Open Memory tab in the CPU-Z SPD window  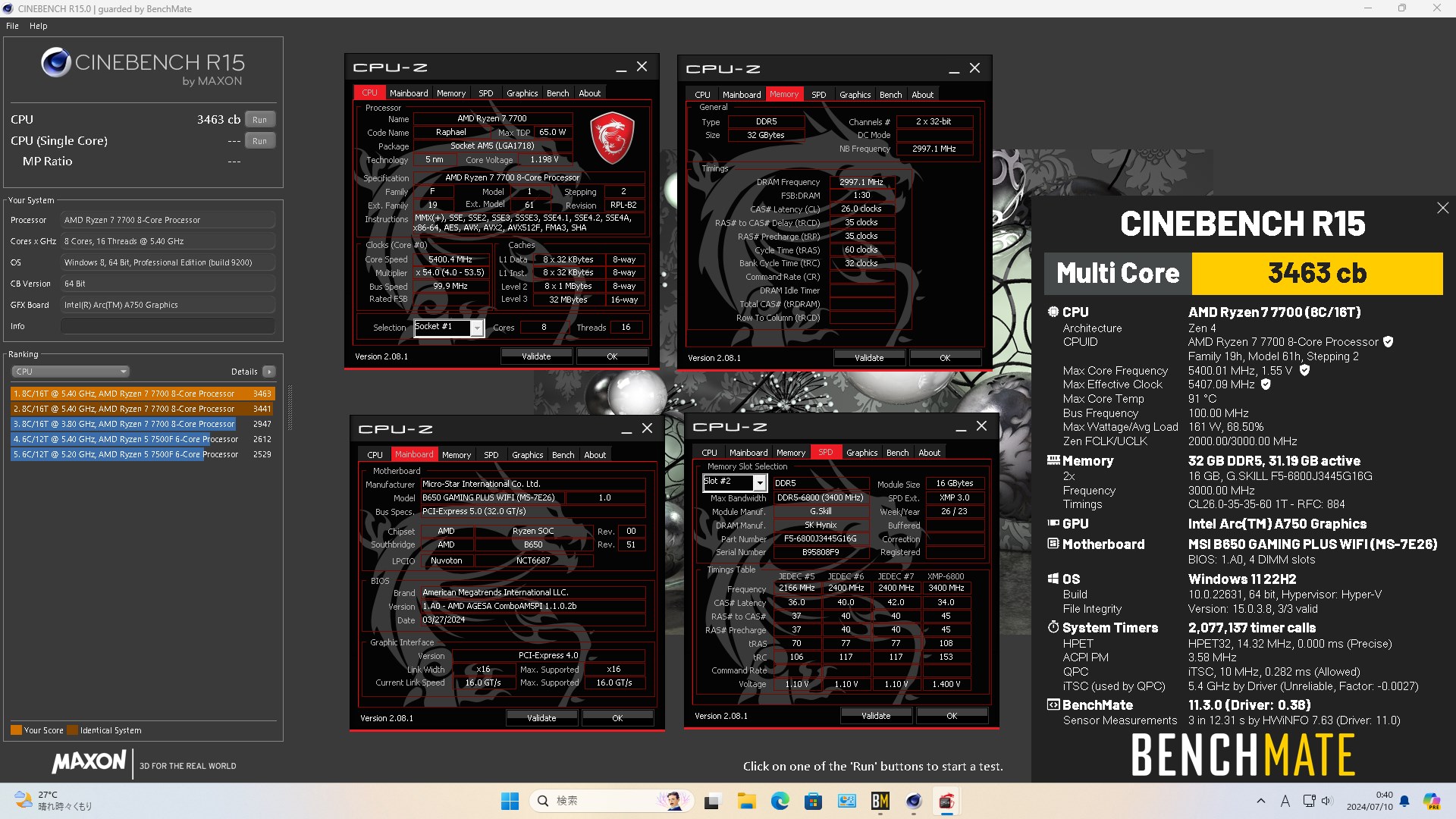point(791,453)
